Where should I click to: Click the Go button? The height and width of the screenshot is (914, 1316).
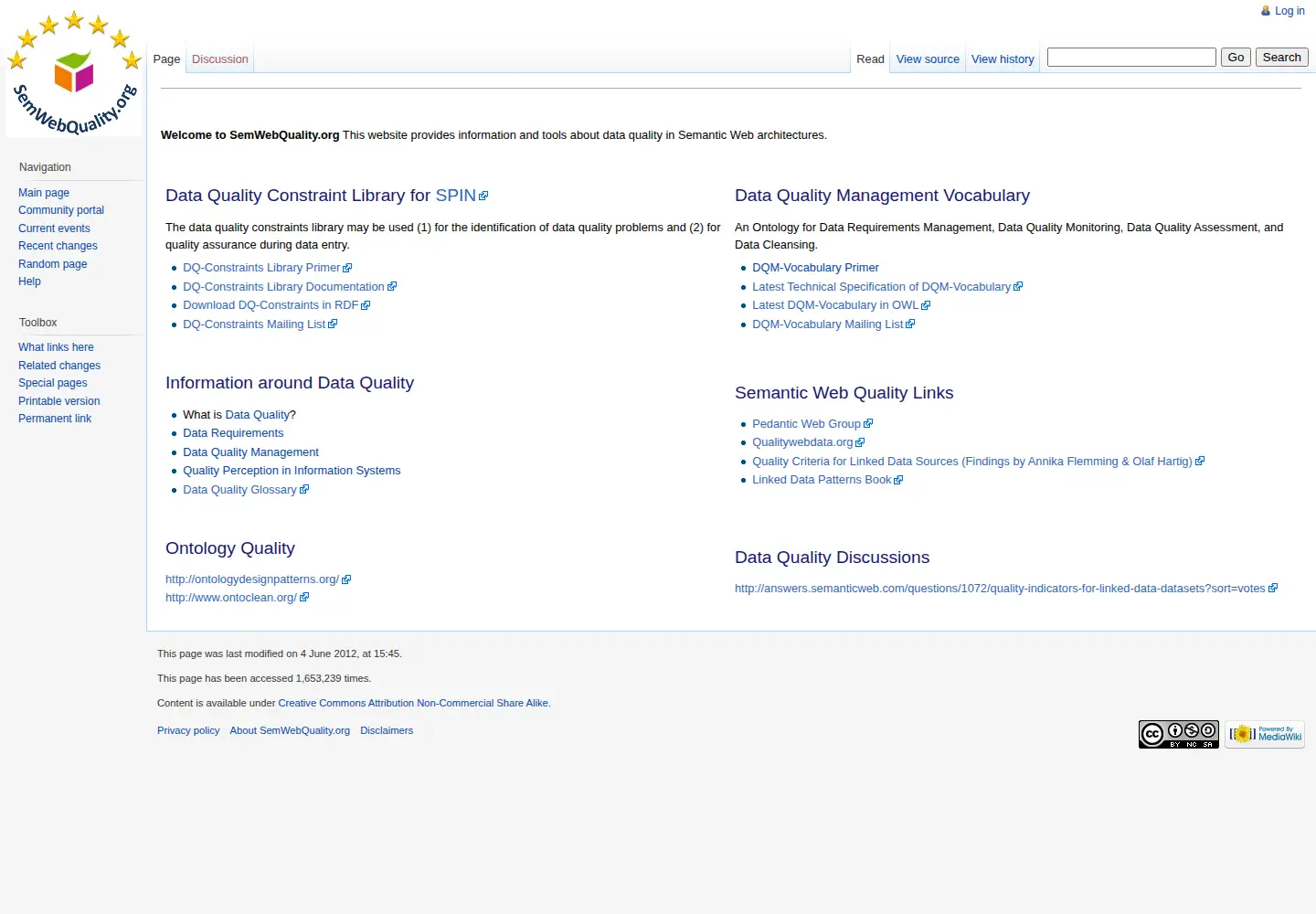(x=1236, y=58)
